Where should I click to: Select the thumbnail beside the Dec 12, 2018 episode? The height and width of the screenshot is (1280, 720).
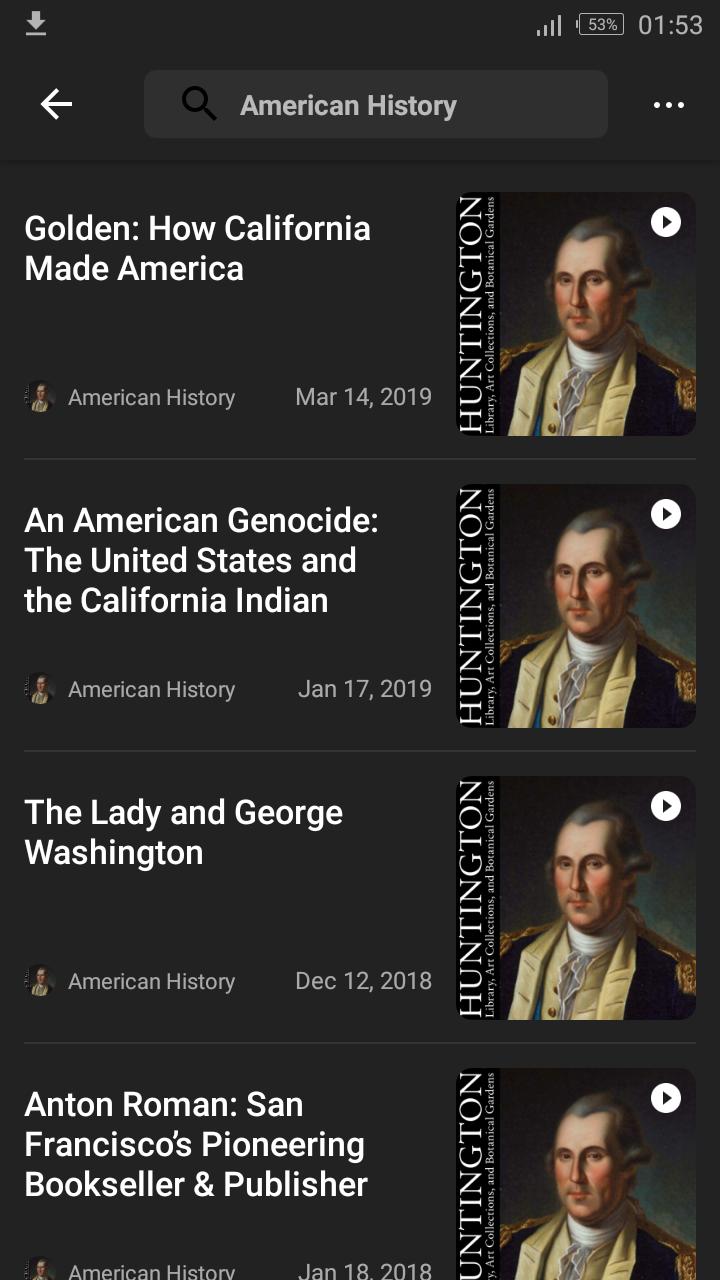[576, 898]
